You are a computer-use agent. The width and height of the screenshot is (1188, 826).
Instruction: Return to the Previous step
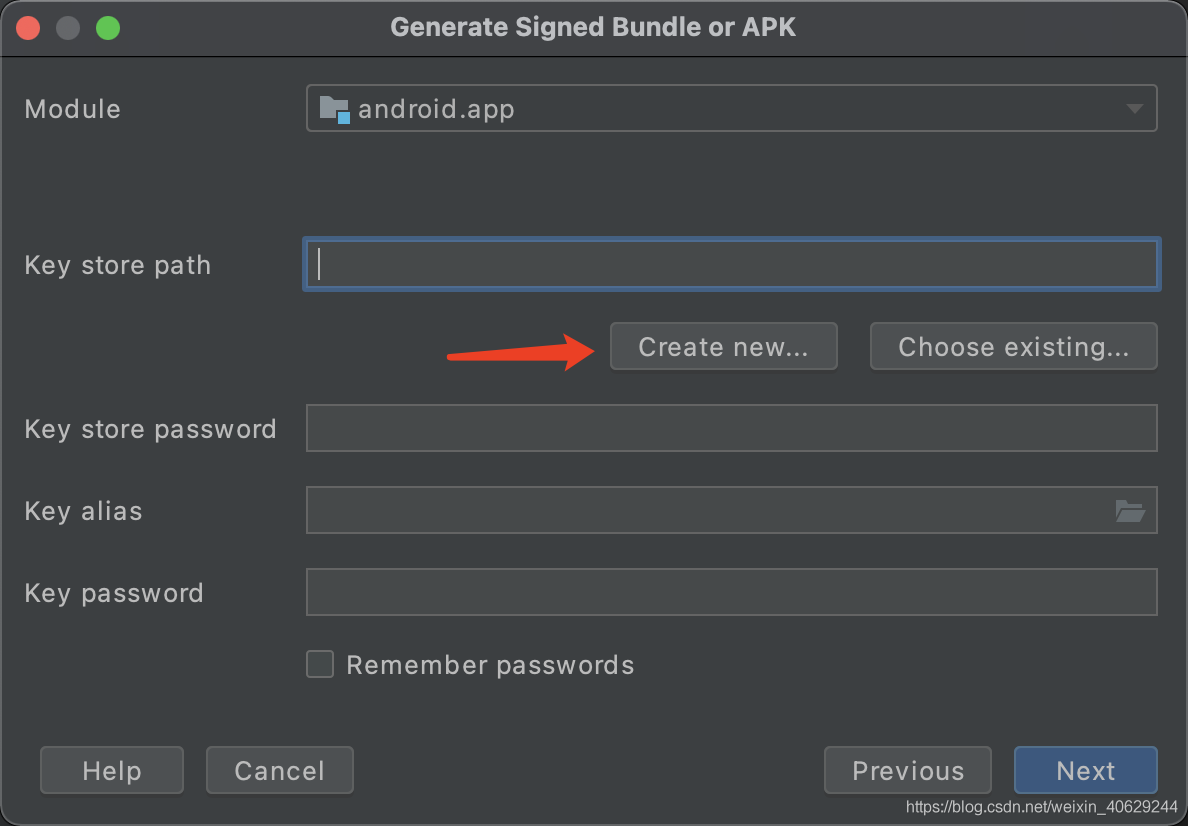[x=908, y=770]
